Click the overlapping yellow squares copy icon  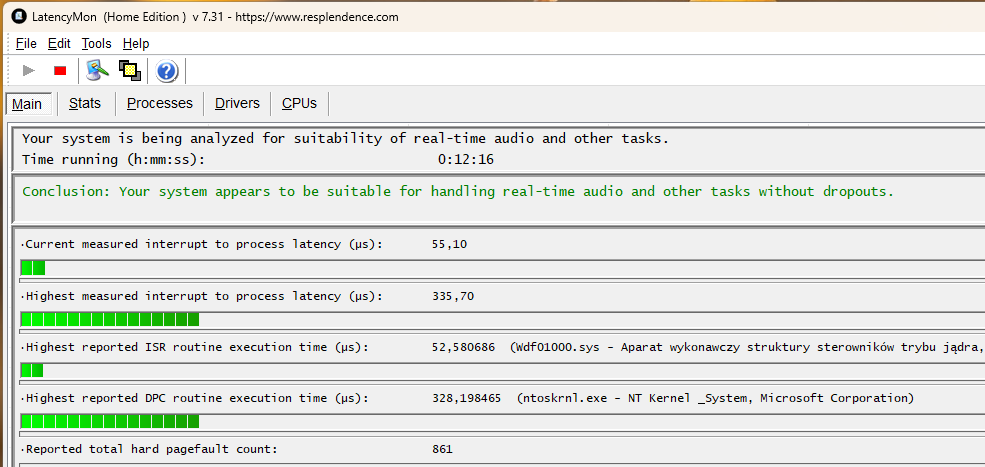pyautogui.click(x=129, y=70)
